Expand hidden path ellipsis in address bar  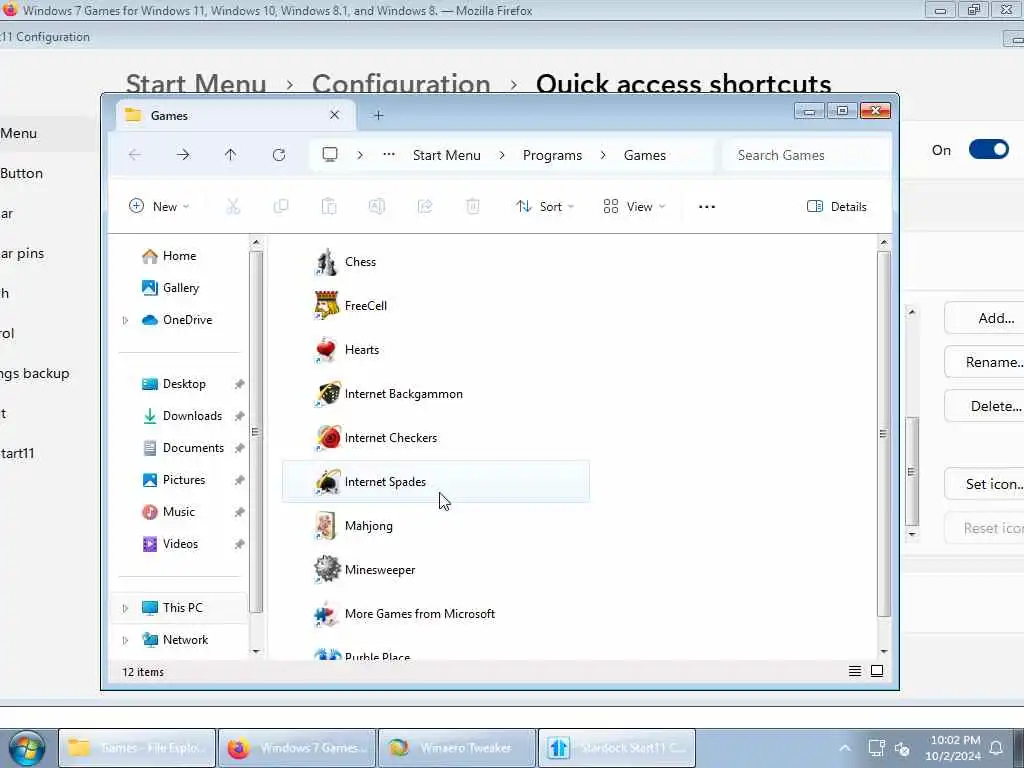click(x=389, y=155)
